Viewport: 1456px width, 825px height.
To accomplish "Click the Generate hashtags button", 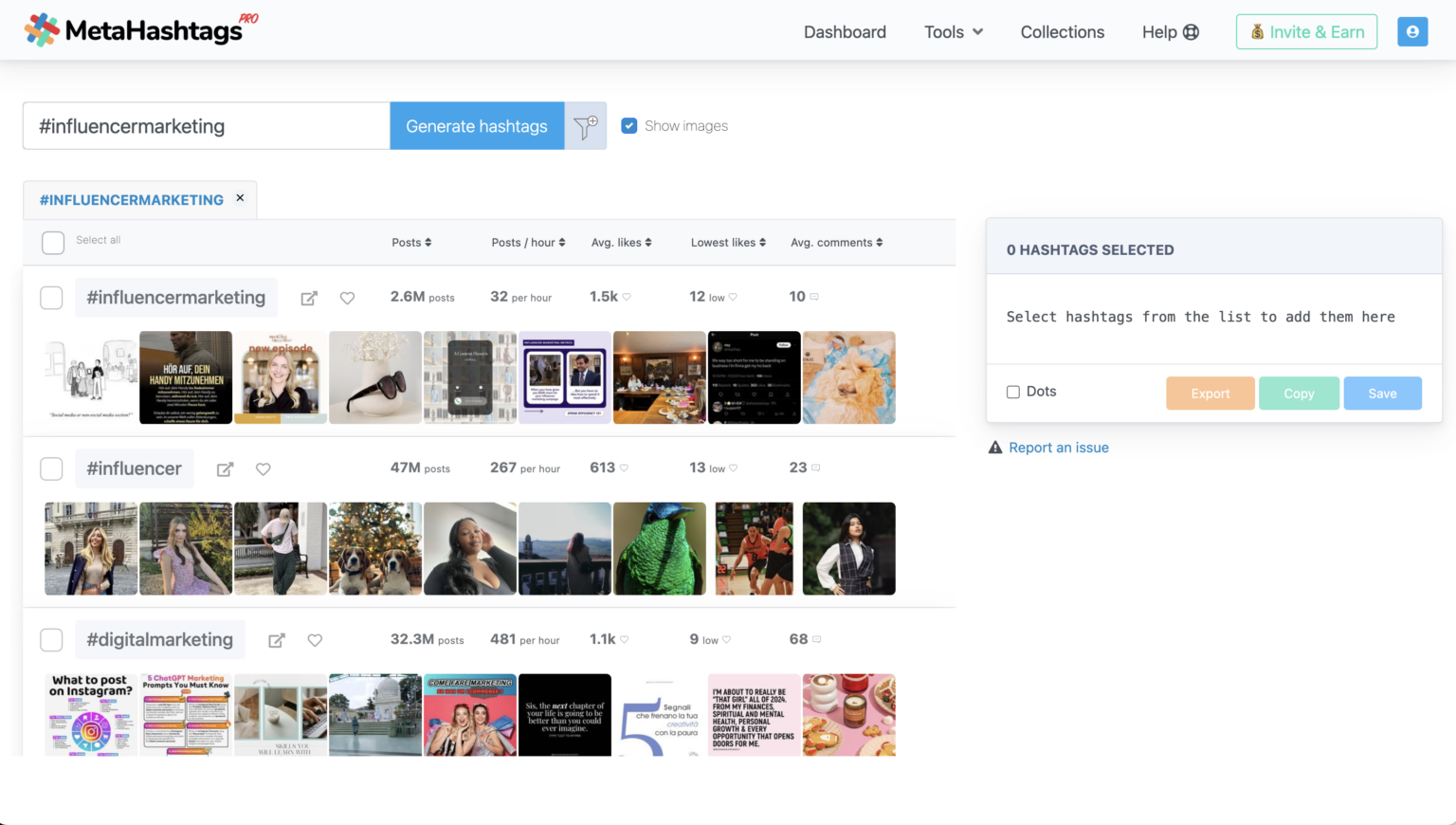I will [477, 125].
